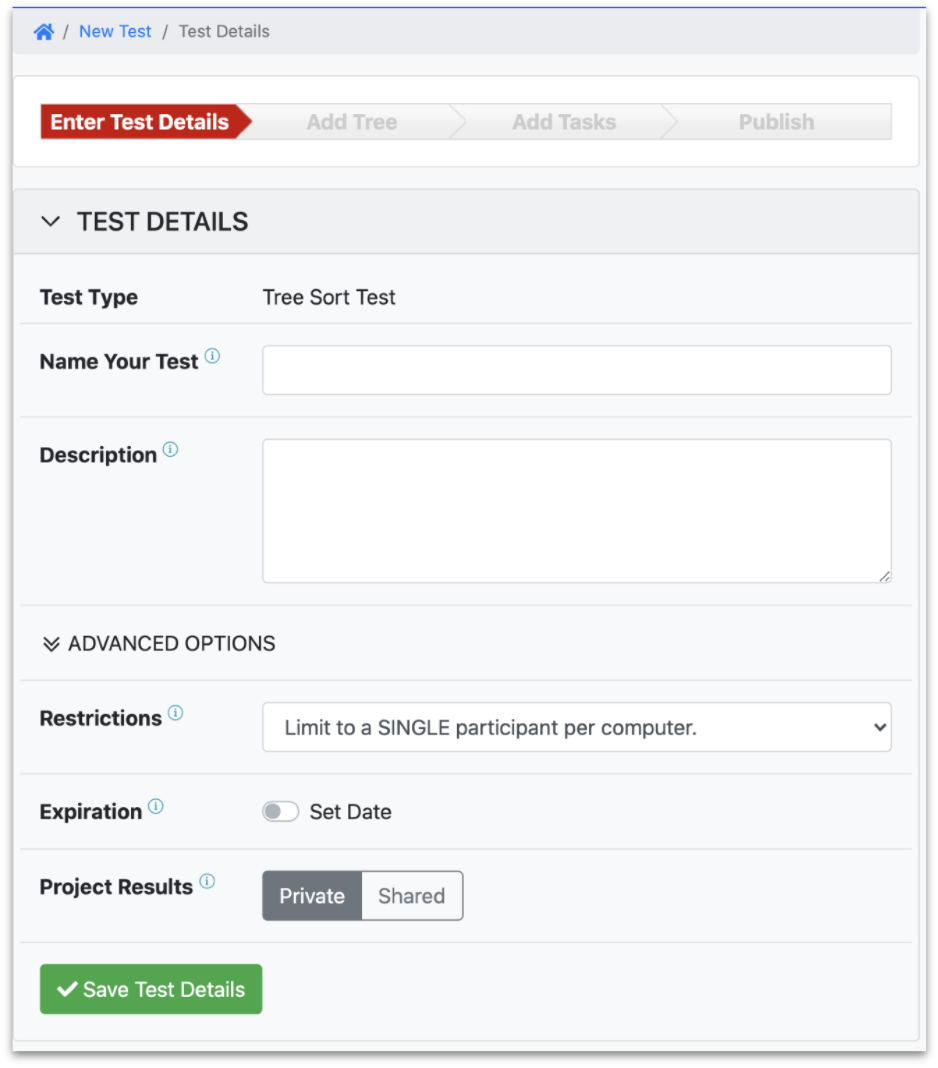Go to the Add Tasks step
Screen dimensions: 938x1068
click(564, 122)
